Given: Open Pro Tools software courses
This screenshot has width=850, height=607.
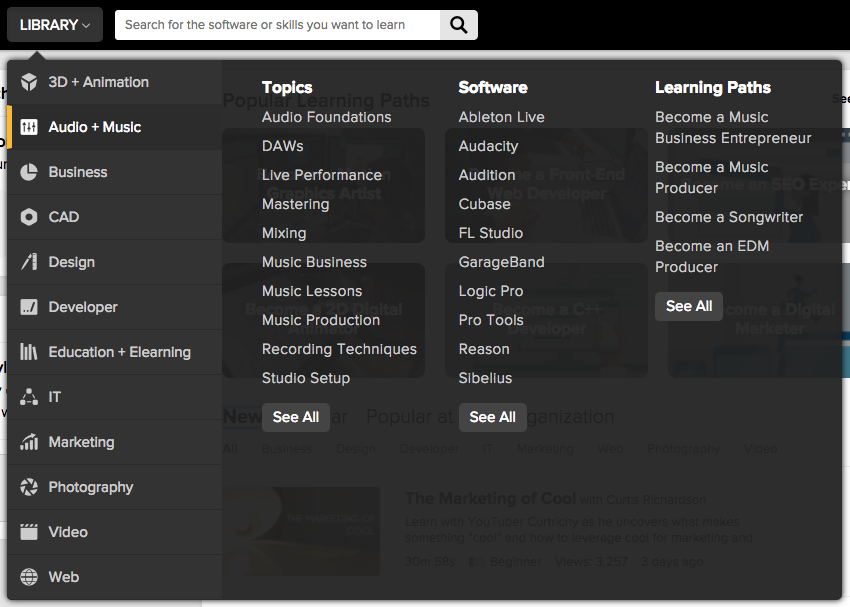Looking at the screenshot, I should [491, 320].
